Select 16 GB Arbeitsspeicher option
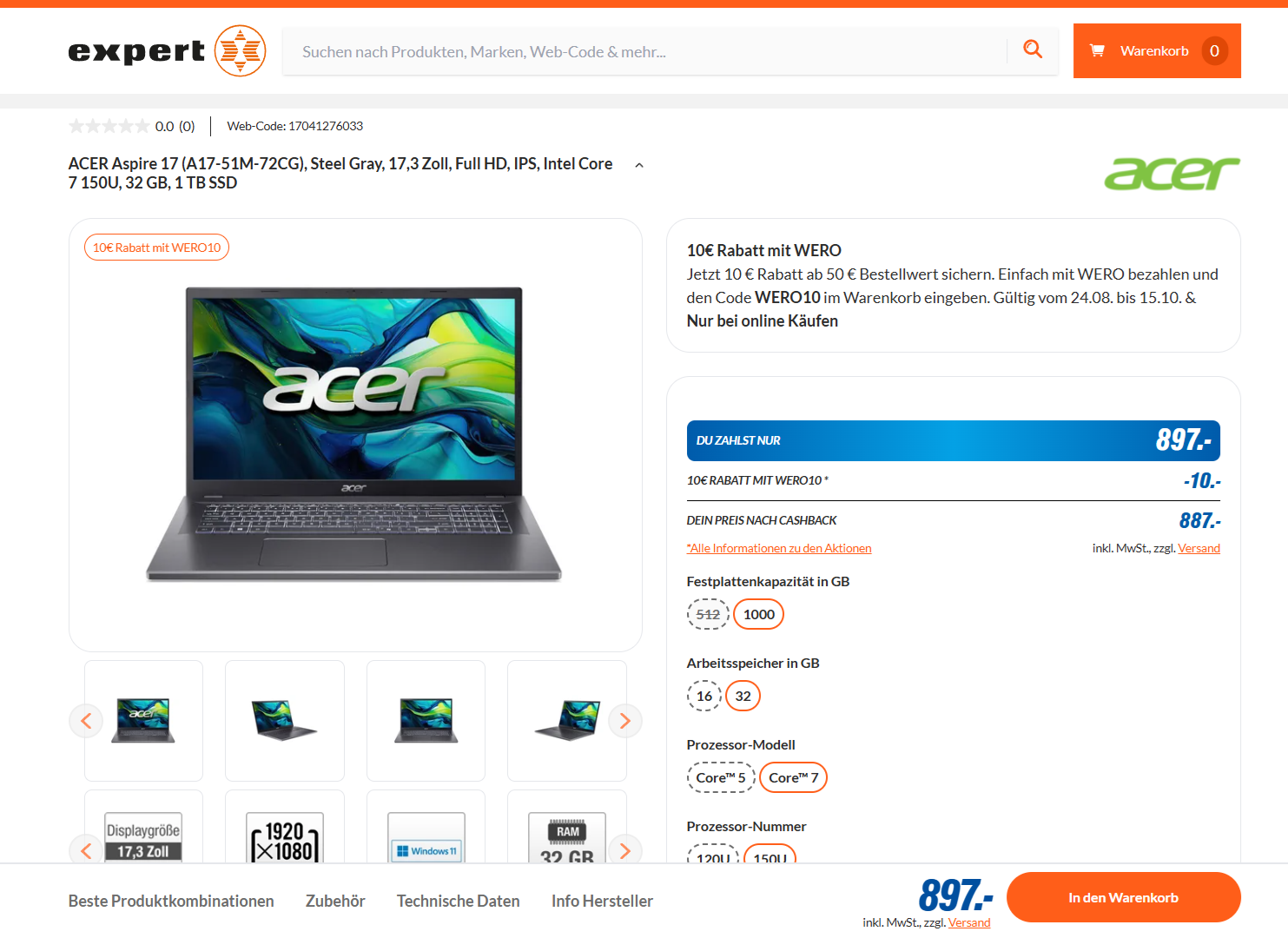The height and width of the screenshot is (938, 1288). tap(704, 696)
